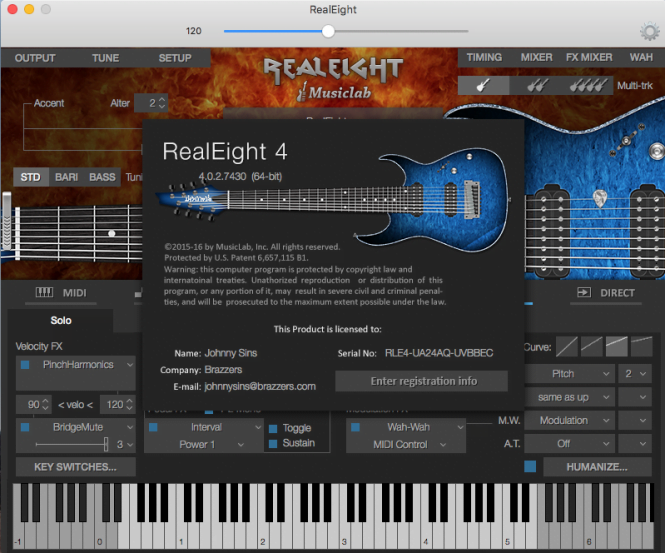Open the same as up dropdown
The width and height of the screenshot is (665, 553).
(570, 397)
